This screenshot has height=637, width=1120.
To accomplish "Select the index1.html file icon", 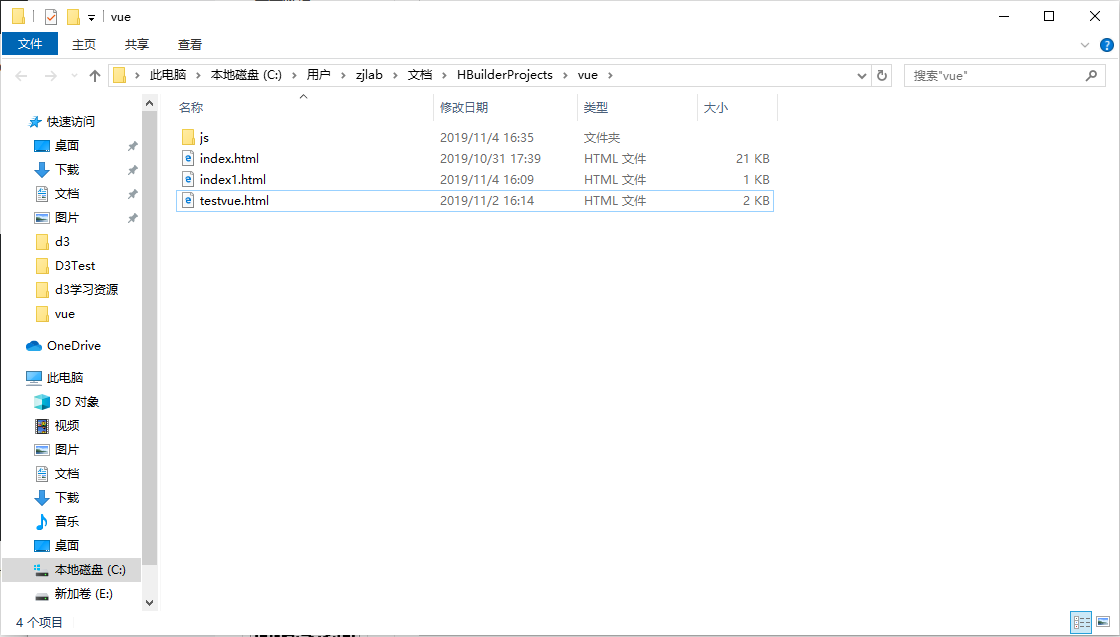I will coord(189,179).
